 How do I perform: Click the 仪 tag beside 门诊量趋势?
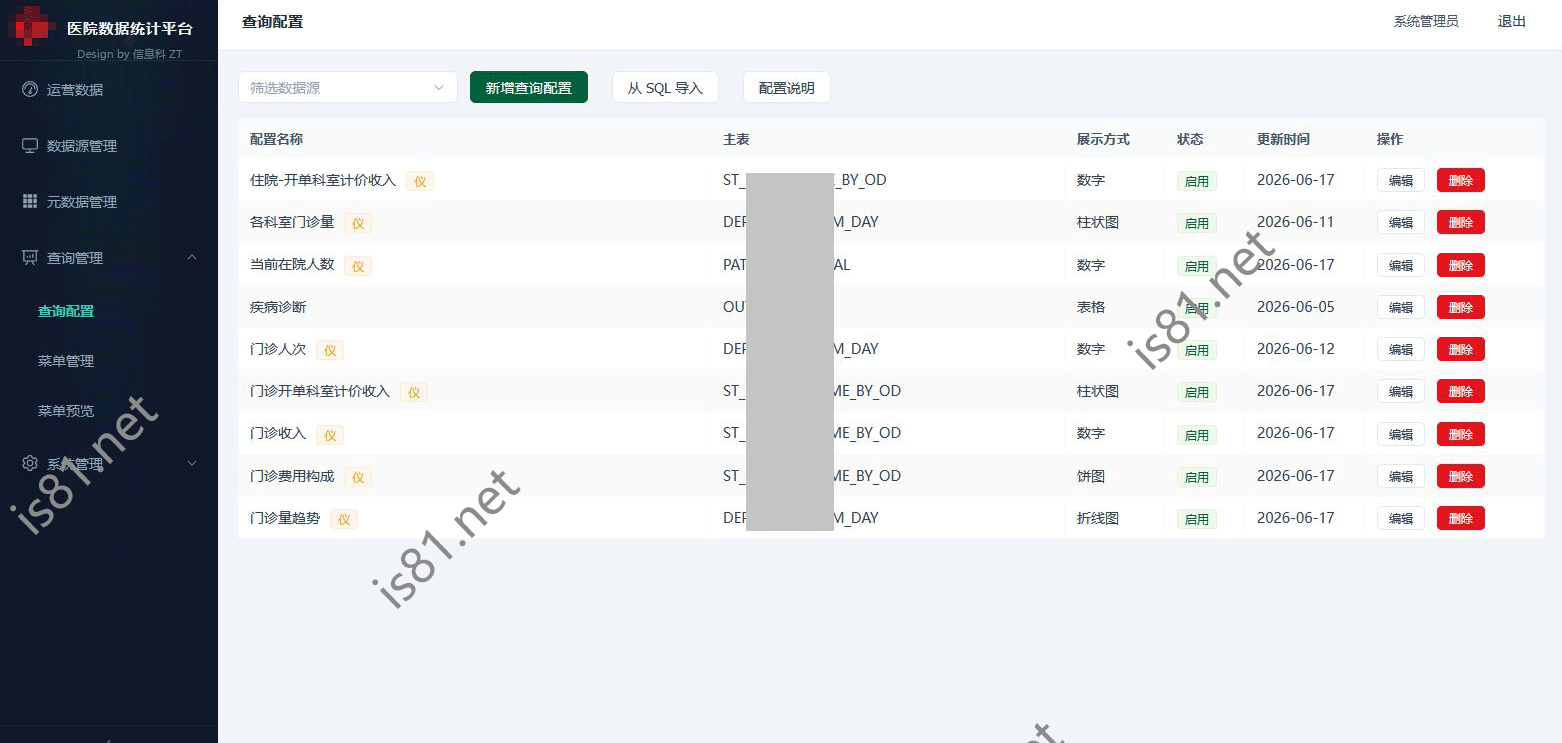(344, 519)
